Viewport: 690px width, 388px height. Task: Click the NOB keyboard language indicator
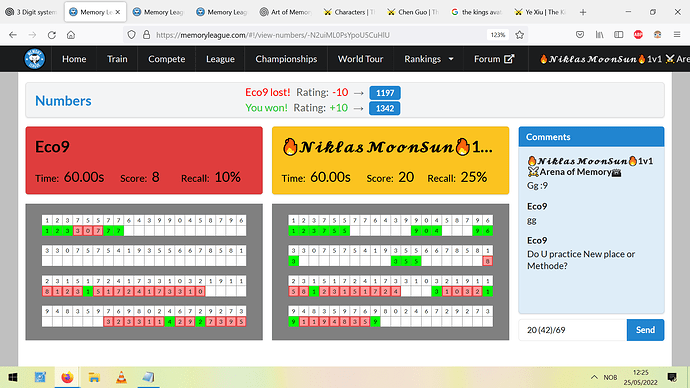pyautogui.click(x=610, y=377)
